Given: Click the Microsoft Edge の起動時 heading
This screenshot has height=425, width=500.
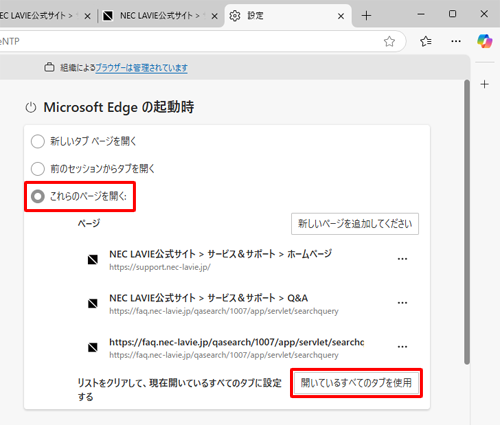Looking at the screenshot, I should click(x=119, y=107).
